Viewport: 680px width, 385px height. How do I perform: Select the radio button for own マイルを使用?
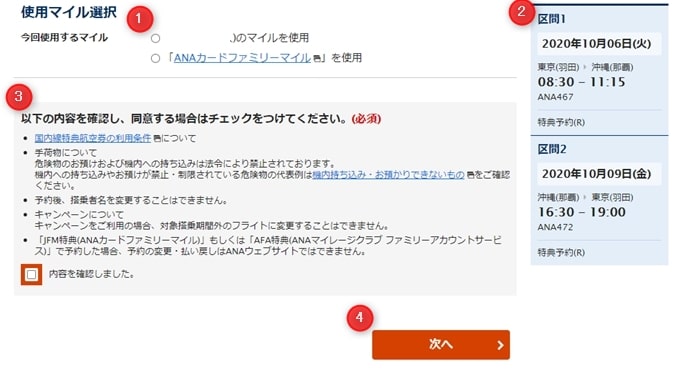pos(155,39)
